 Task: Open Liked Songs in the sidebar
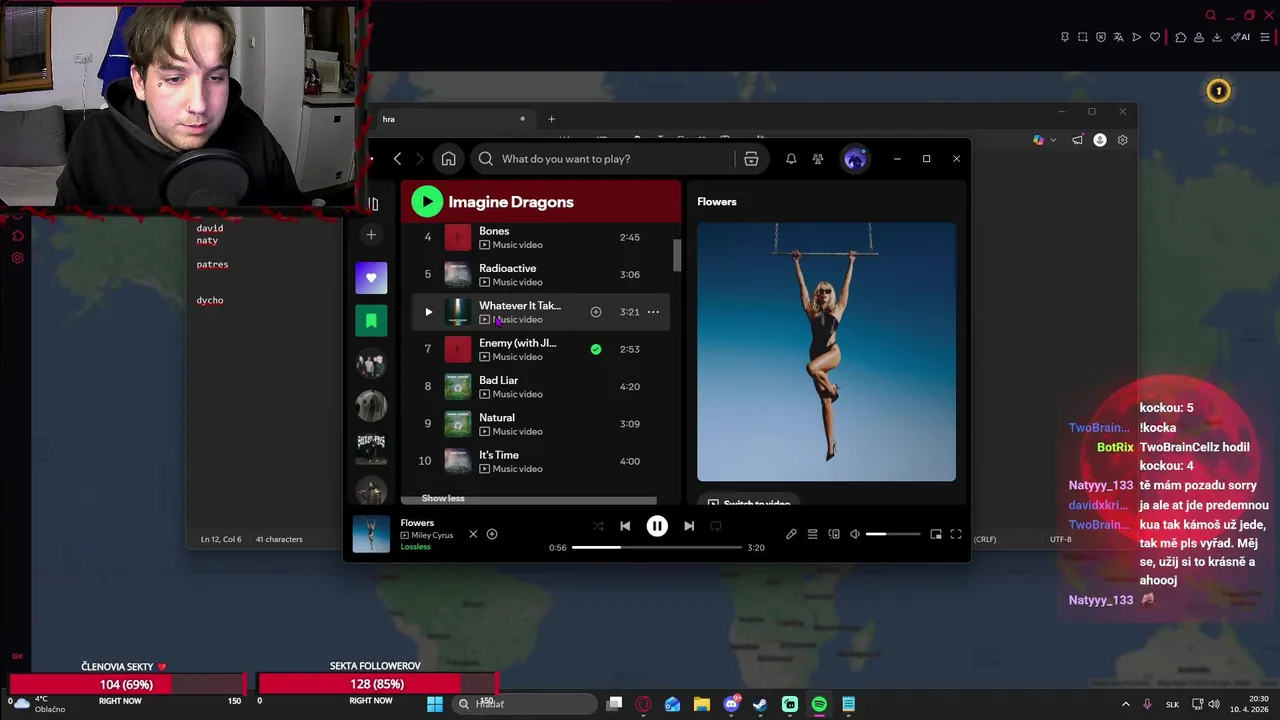(371, 278)
